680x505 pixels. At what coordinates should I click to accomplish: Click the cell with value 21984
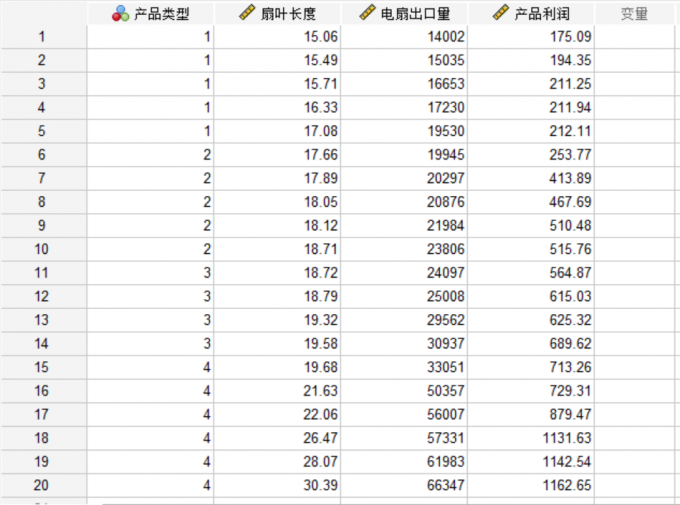pos(405,226)
